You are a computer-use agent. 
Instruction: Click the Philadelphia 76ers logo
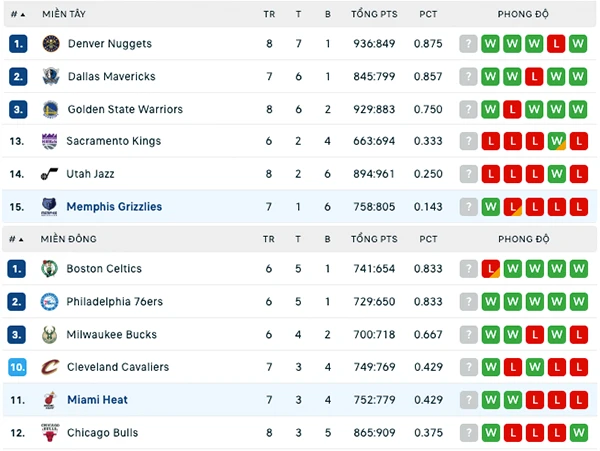49,301
